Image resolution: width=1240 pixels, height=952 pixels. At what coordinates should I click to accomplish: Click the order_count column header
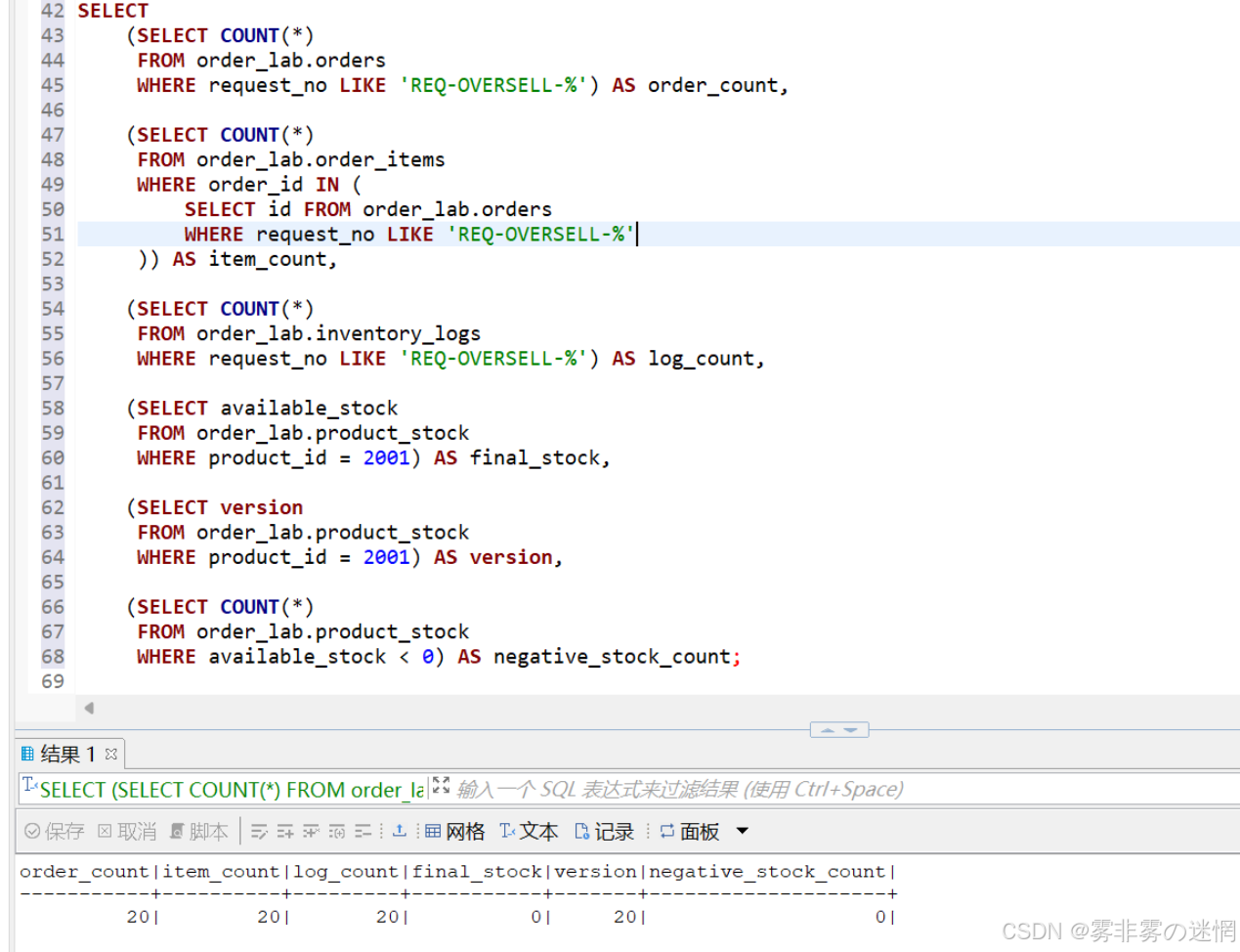coord(84,871)
